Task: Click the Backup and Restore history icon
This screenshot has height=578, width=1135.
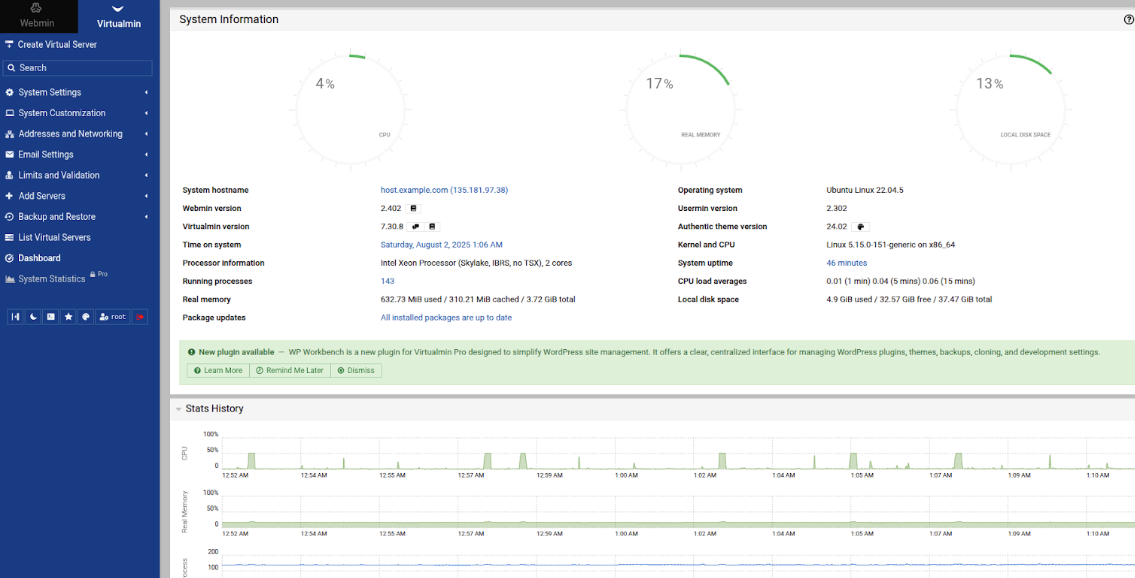Action: [9, 217]
